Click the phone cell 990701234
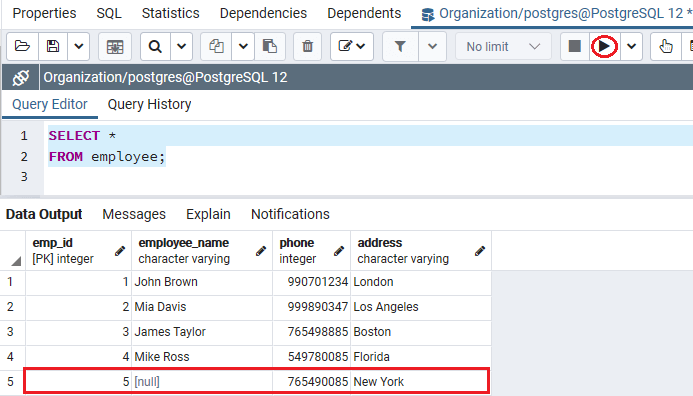Viewport: 693px width, 396px height. tap(312, 282)
